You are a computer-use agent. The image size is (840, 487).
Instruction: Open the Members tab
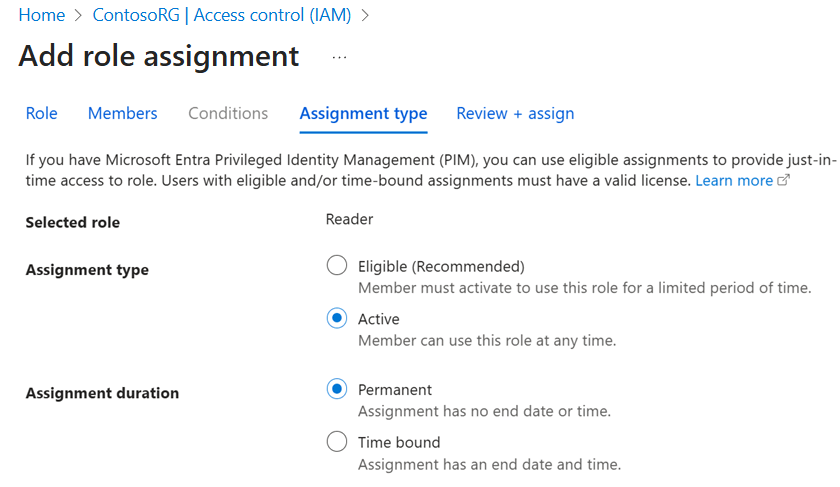[122, 113]
